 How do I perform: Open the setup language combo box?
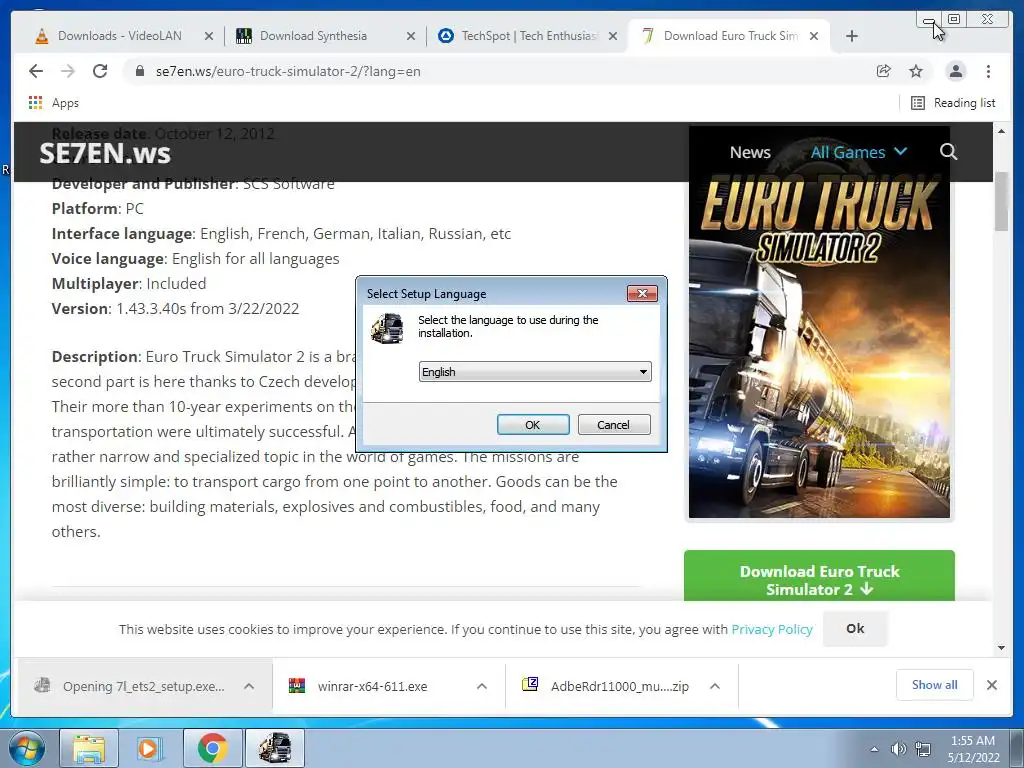point(535,372)
